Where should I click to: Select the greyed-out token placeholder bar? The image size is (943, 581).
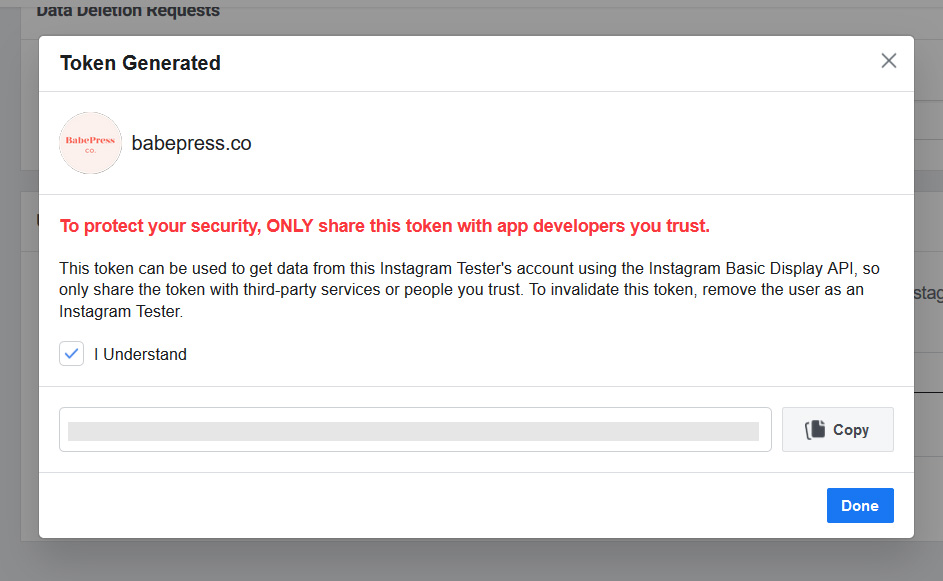(413, 431)
